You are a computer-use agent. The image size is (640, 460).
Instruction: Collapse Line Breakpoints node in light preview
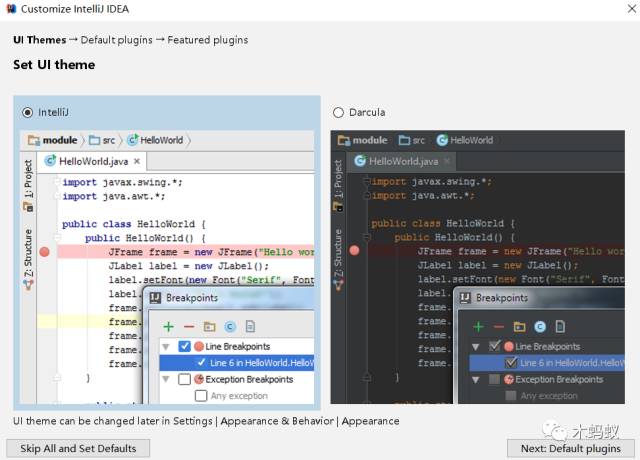(x=166, y=347)
